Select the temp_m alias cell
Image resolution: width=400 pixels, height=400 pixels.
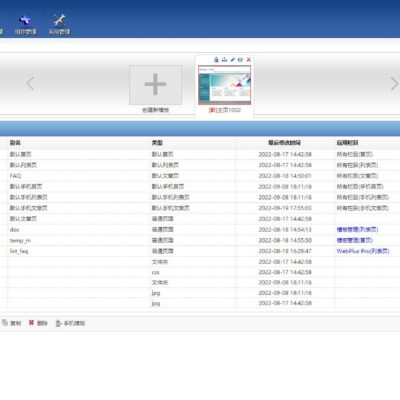pos(20,240)
